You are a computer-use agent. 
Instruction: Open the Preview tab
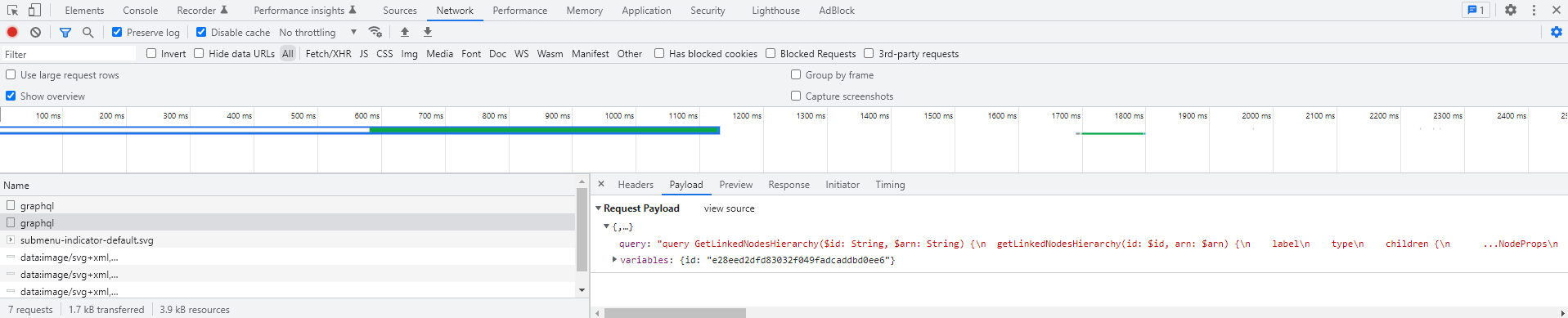point(736,185)
